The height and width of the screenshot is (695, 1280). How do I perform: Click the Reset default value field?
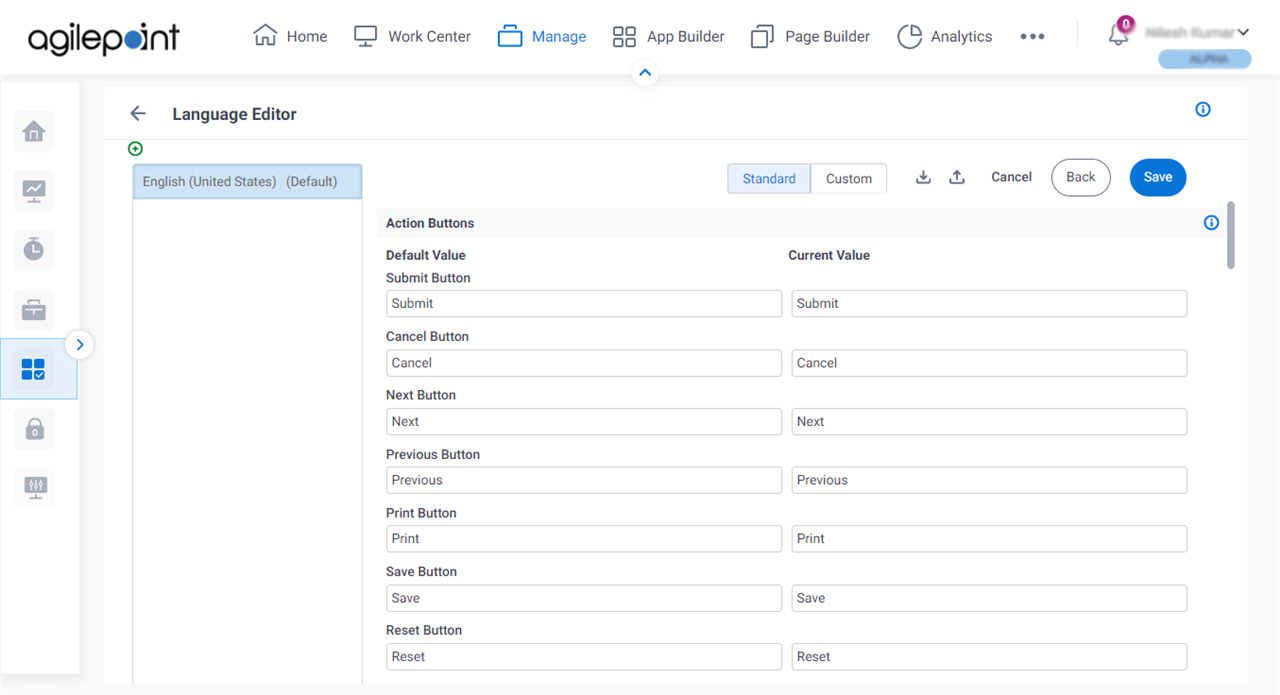point(584,657)
